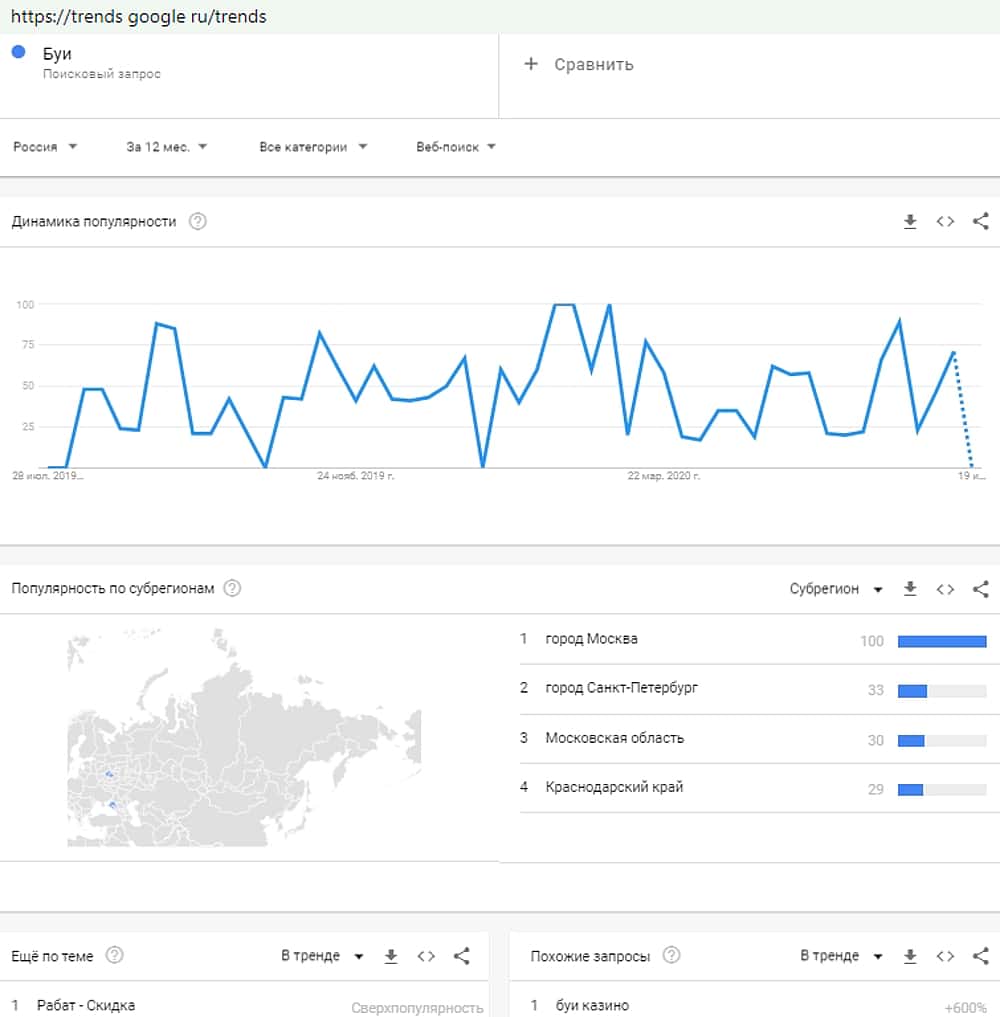Image resolution: width=1000 pixels, height=1017 pixels.
Task: Open the Краснодарский край subregion entry
Action: pos(614,787)
